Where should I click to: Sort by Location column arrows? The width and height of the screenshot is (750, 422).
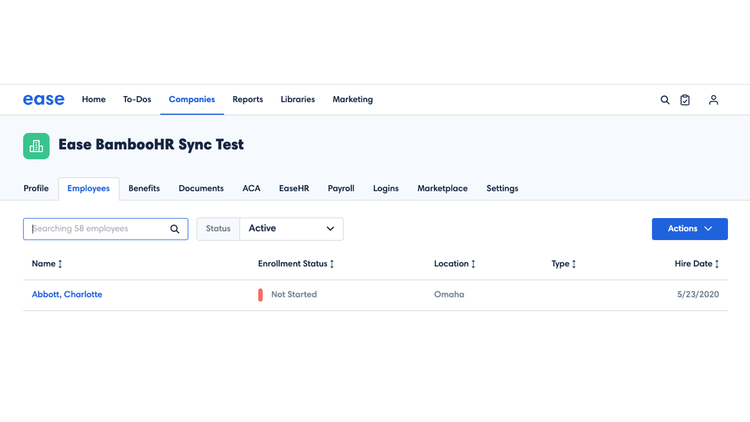point(473,264)
